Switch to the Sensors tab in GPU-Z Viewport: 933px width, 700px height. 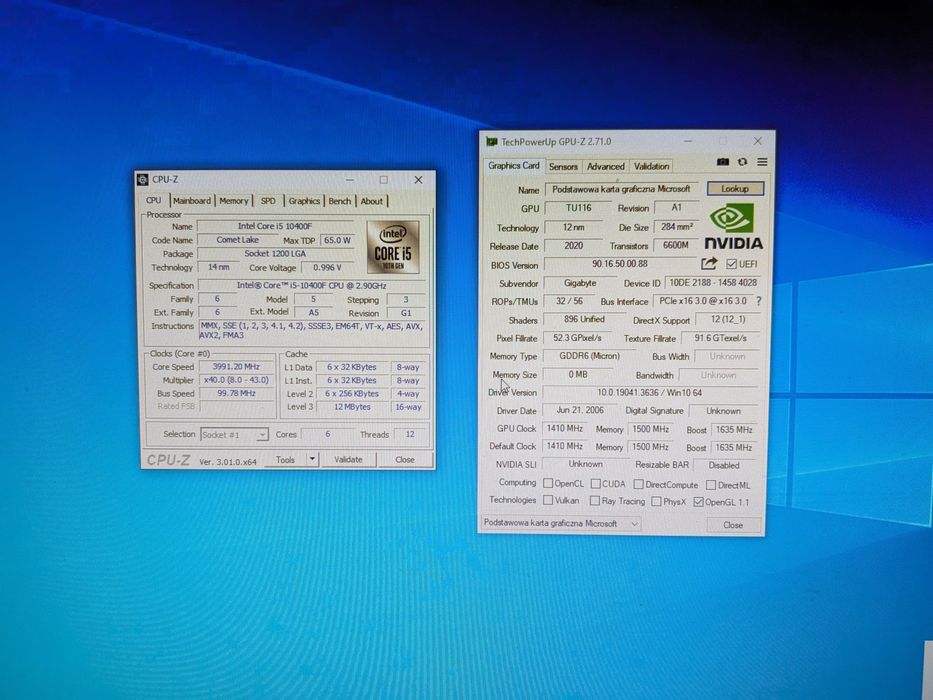pyautogui.click(x=563, y=167)
